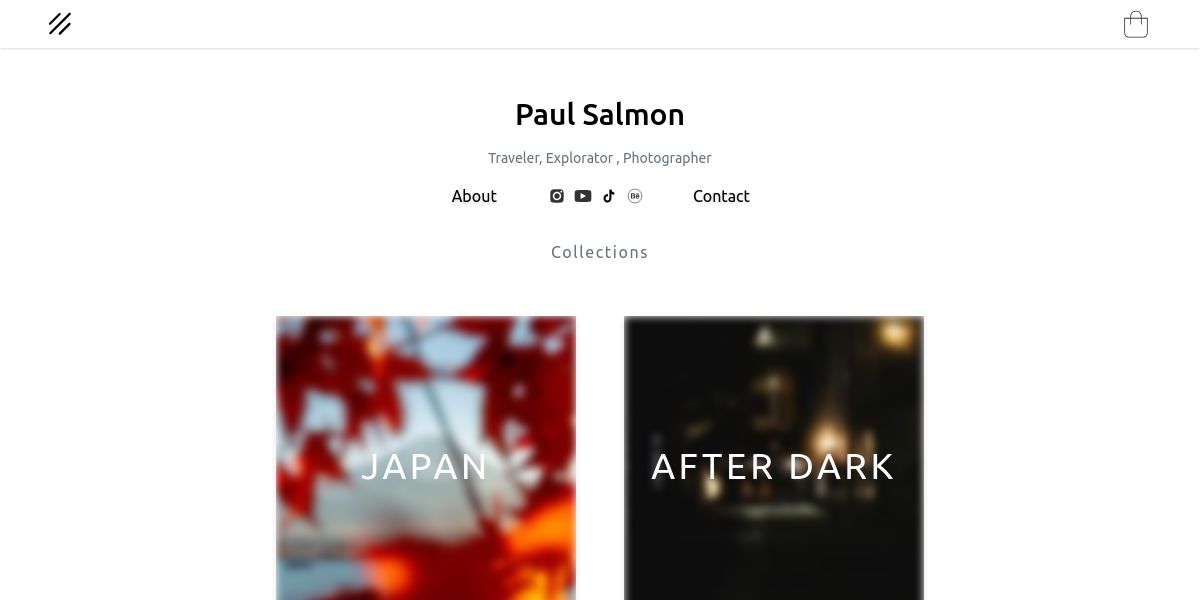
Task: Click the double-slash site logo icon
Action: [x=60, y=24]
